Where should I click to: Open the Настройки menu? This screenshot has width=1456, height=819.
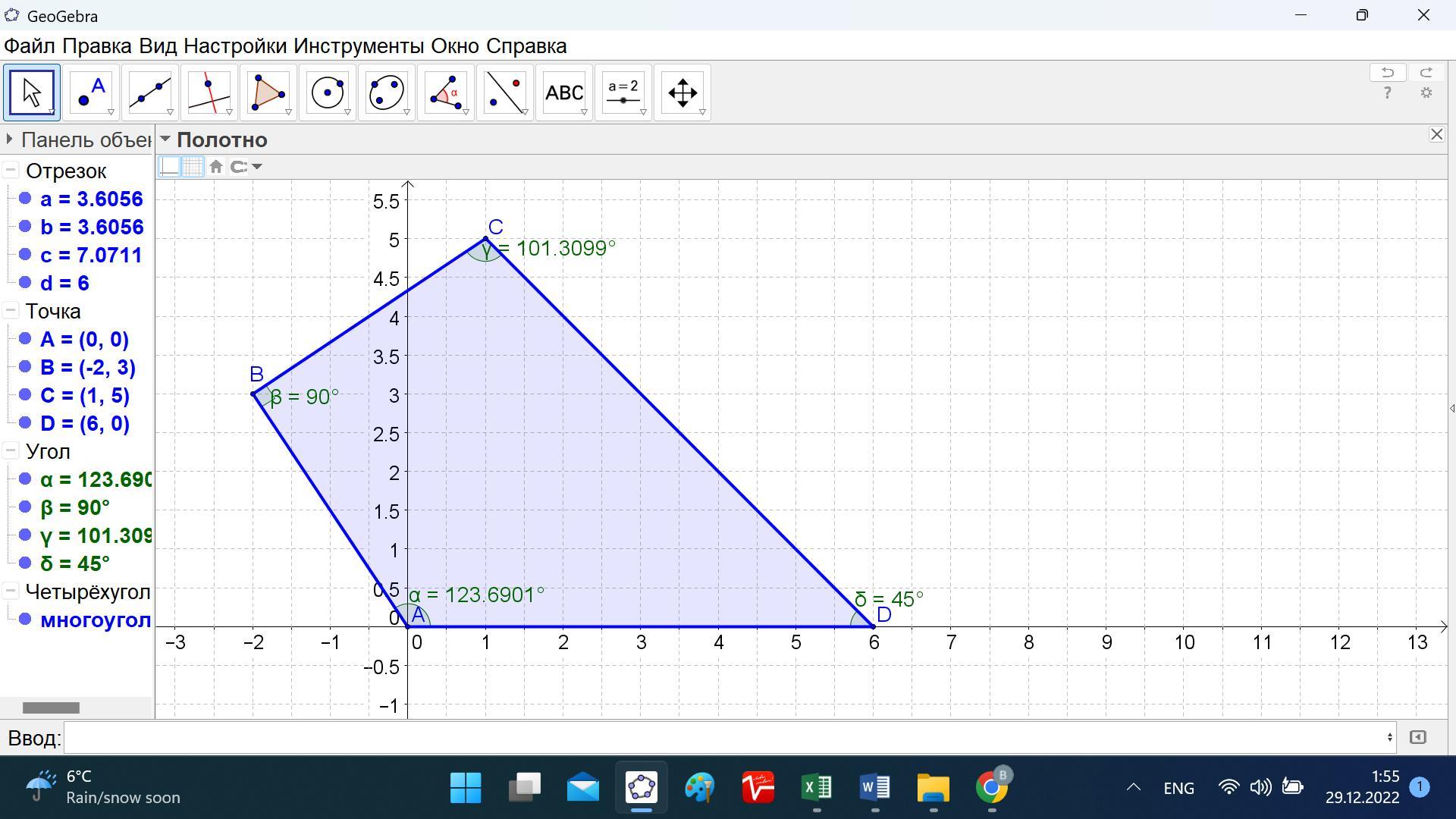click(235, 46)
